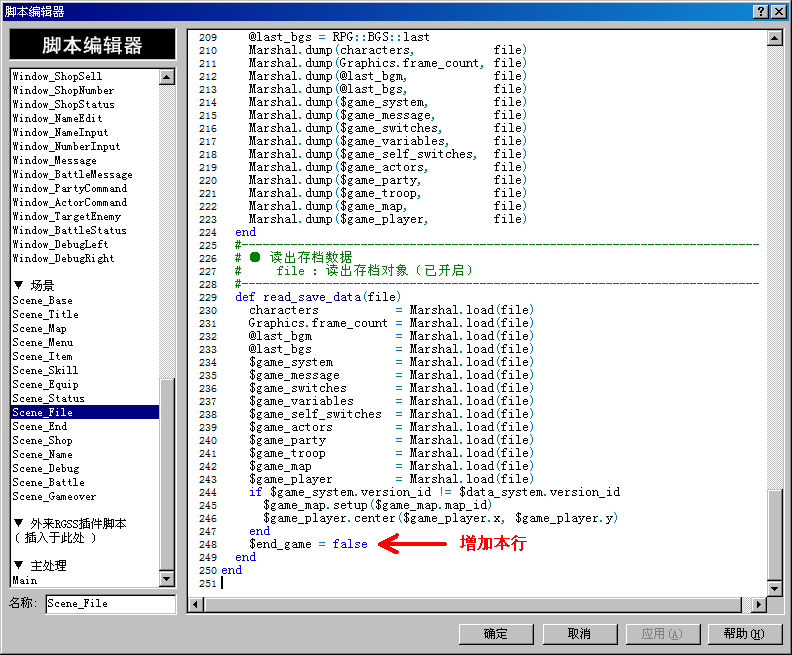The image size is (792, 655).
Task: Select Window_BattleMessage script
Action: click(72, 174)
